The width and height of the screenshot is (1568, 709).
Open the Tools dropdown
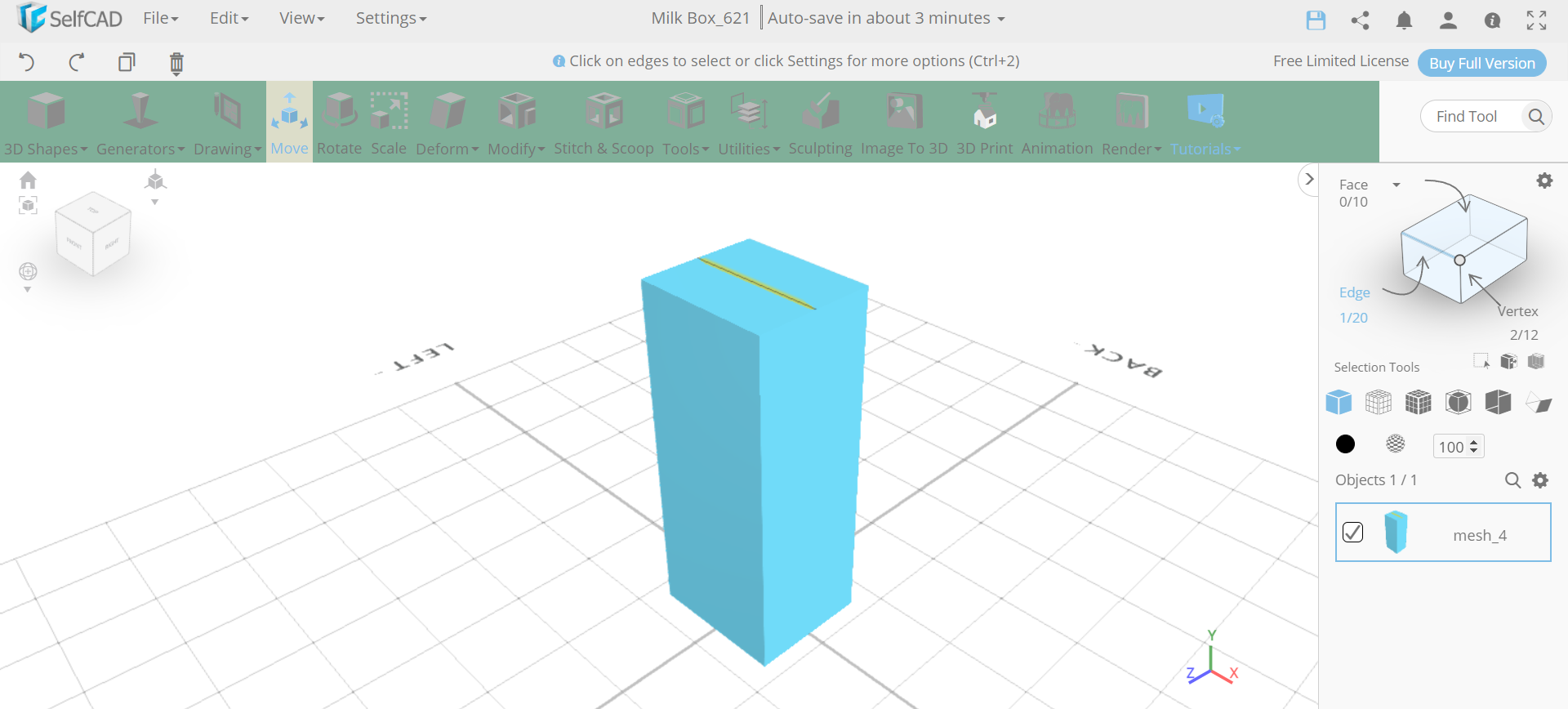686,123
